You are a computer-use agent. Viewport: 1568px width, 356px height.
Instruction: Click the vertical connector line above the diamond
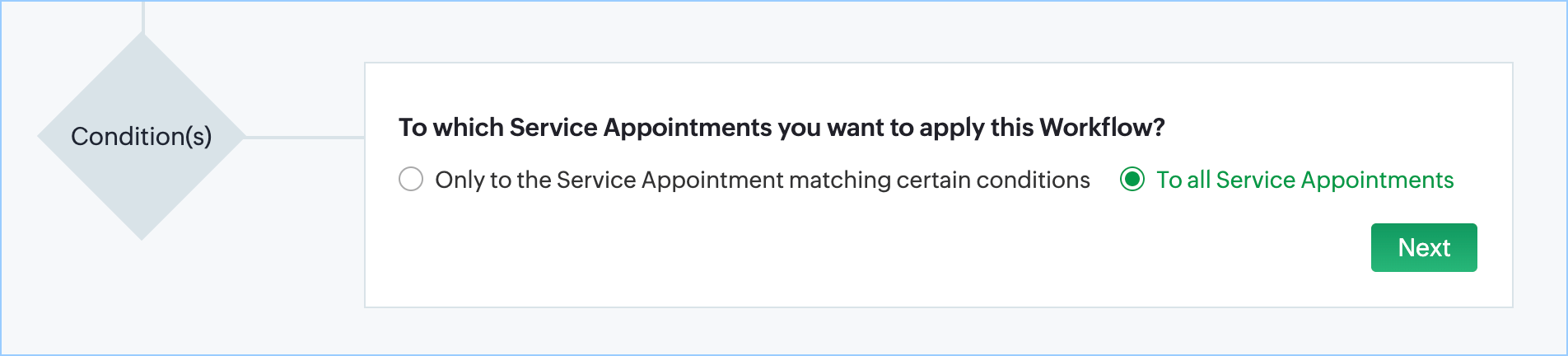pyautogui.click(x=143, y=15)
